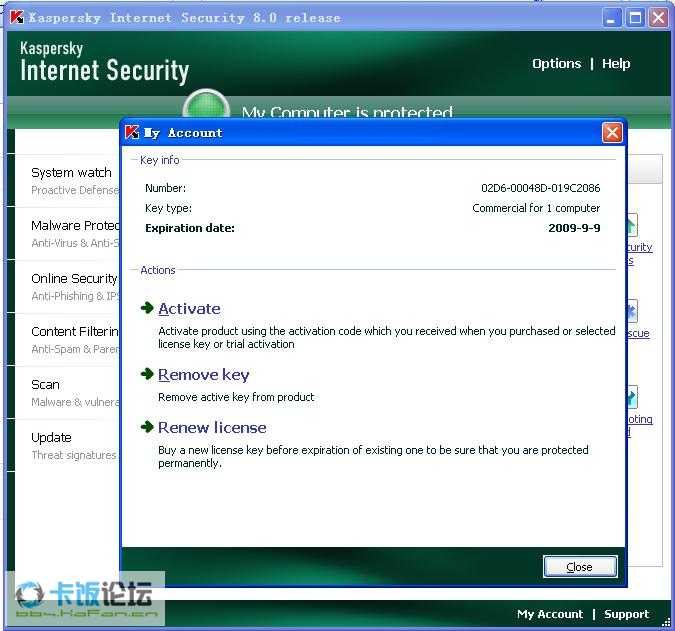Open Help in the main window header
The image size is (675, 631).
coord(616,64)
